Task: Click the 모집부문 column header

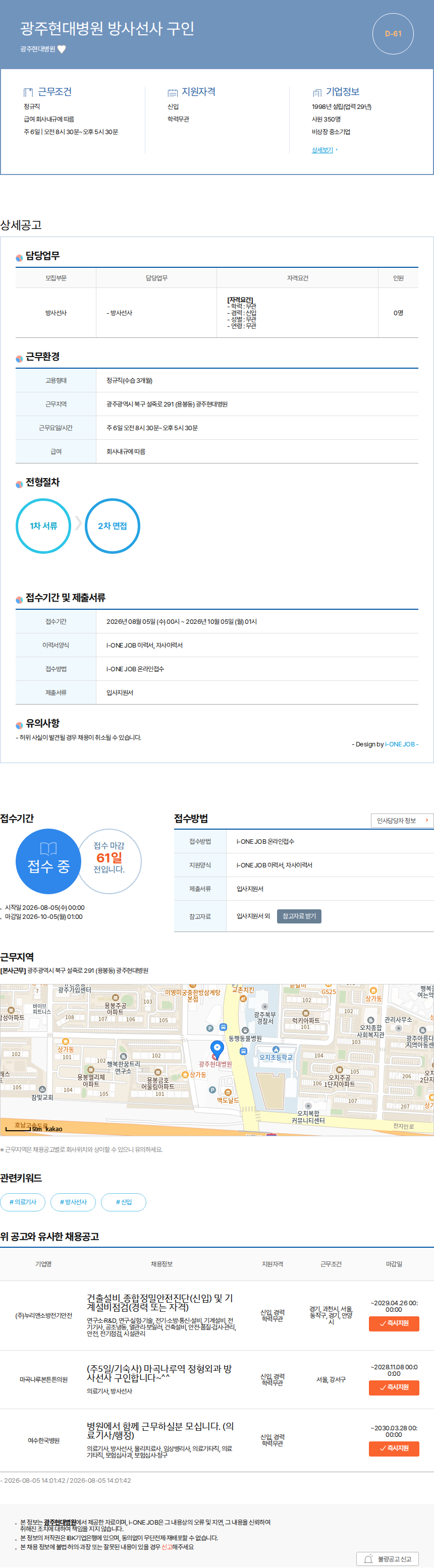Action: click(56, 278)
